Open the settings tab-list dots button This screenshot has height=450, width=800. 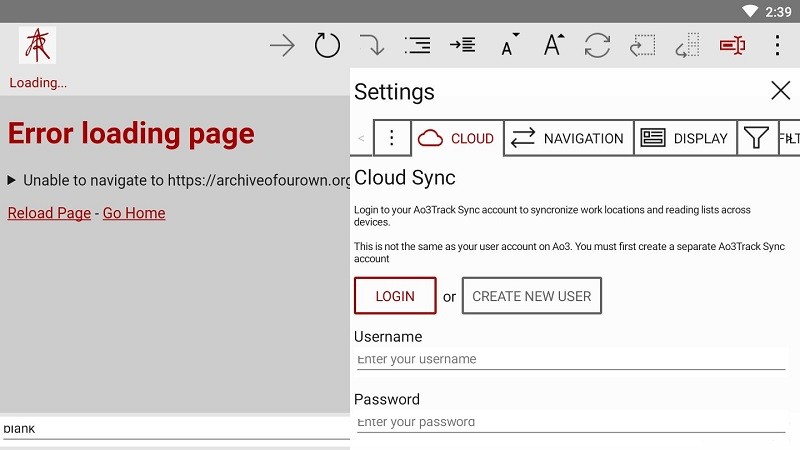pos(392,138)
